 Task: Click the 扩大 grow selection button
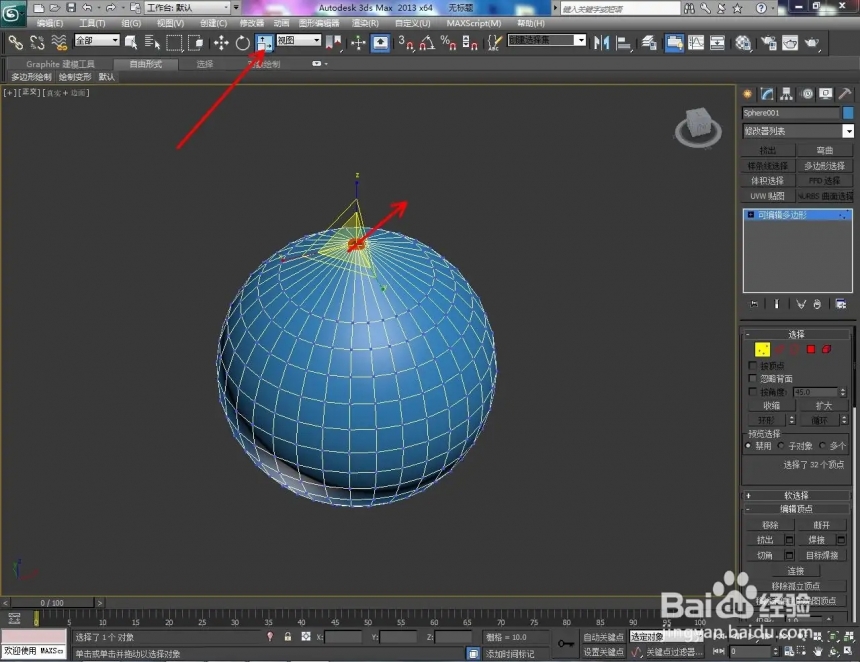coord(823,406)
